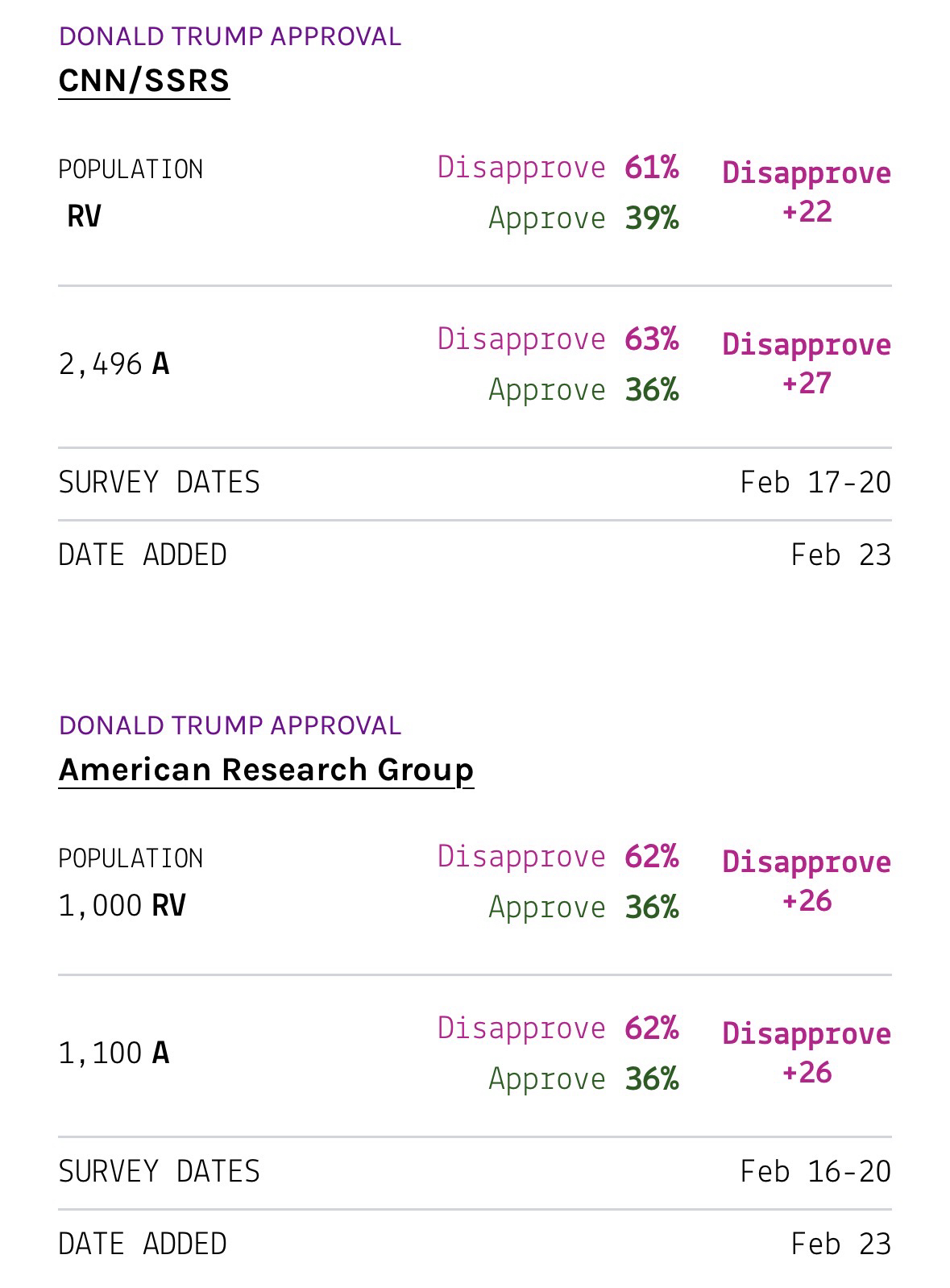
Task: Select the Disapprove +26 margin for 1,000 RV
Action: [x=807, y=881]
